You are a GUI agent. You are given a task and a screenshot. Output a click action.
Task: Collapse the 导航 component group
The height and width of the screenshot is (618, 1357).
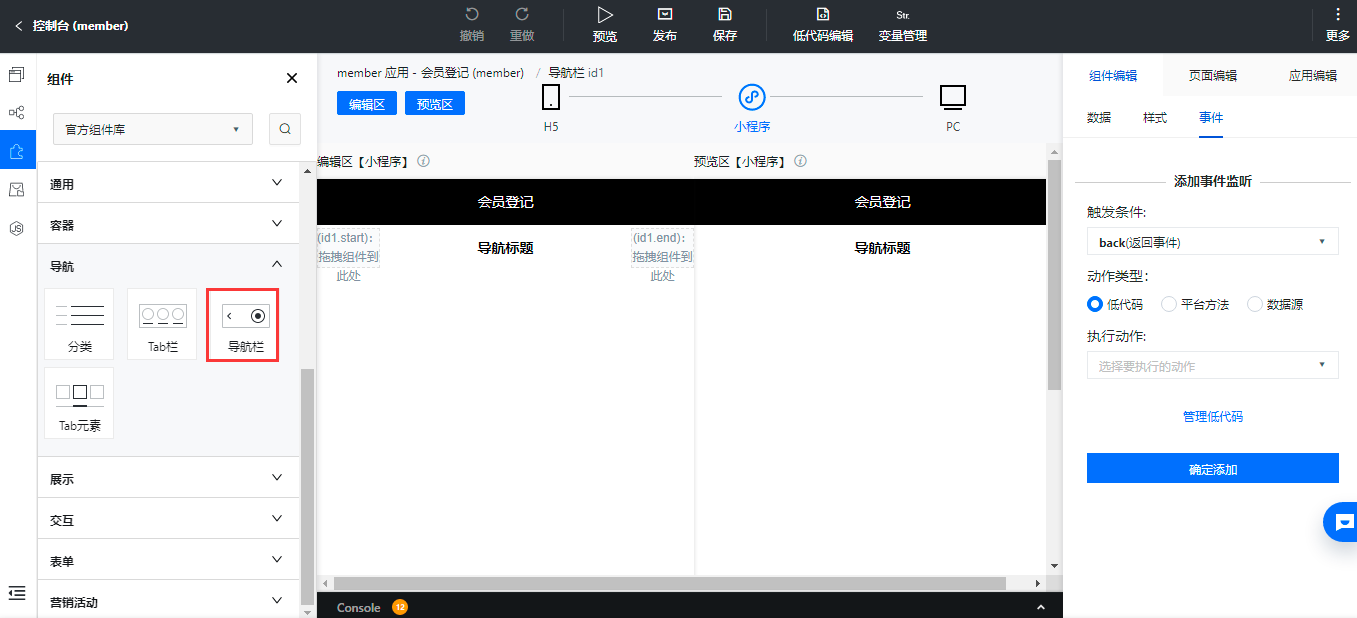click(x=168, y=265)
